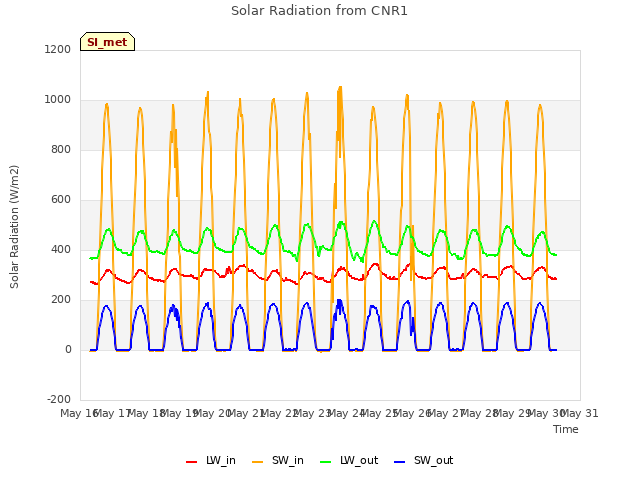
Task: Click the -200 y-axis tick label
Action: pyautogui.click(x=59, y=399)
